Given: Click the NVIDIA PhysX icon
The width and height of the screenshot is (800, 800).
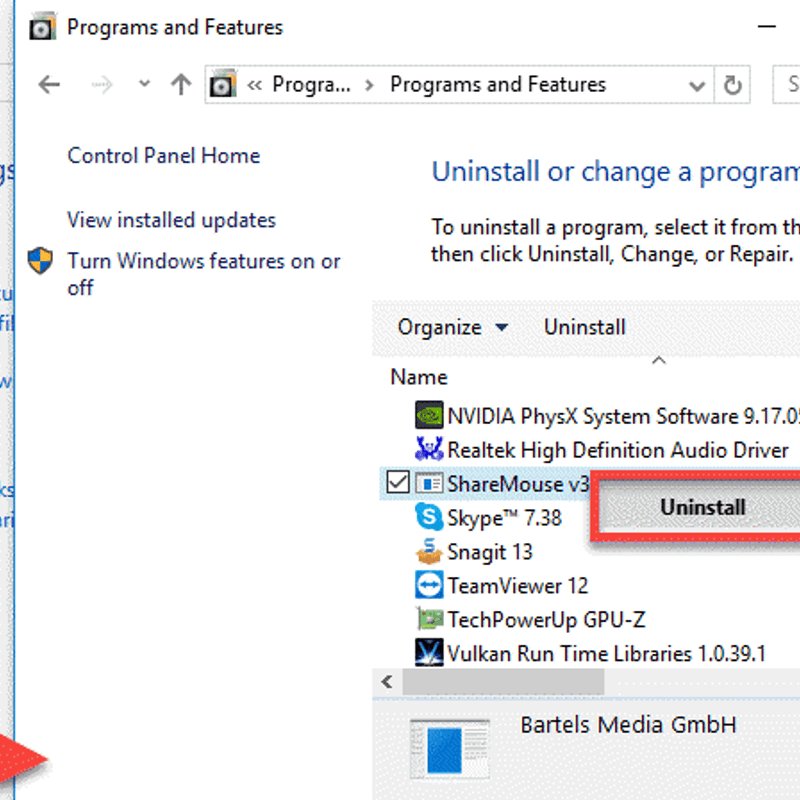Looking at the screenshot, I should tap(429, 415).
